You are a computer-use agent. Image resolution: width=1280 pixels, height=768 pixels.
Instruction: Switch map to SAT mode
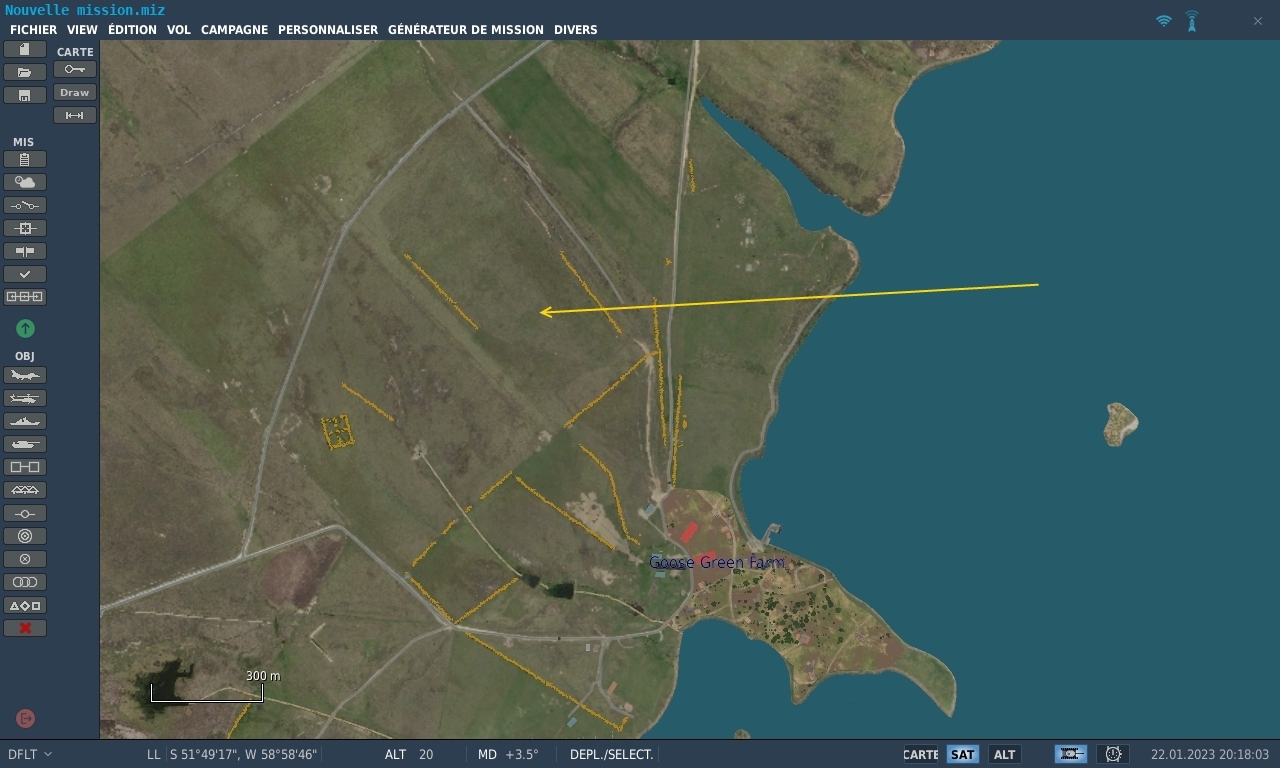click(x=963, y=755)
